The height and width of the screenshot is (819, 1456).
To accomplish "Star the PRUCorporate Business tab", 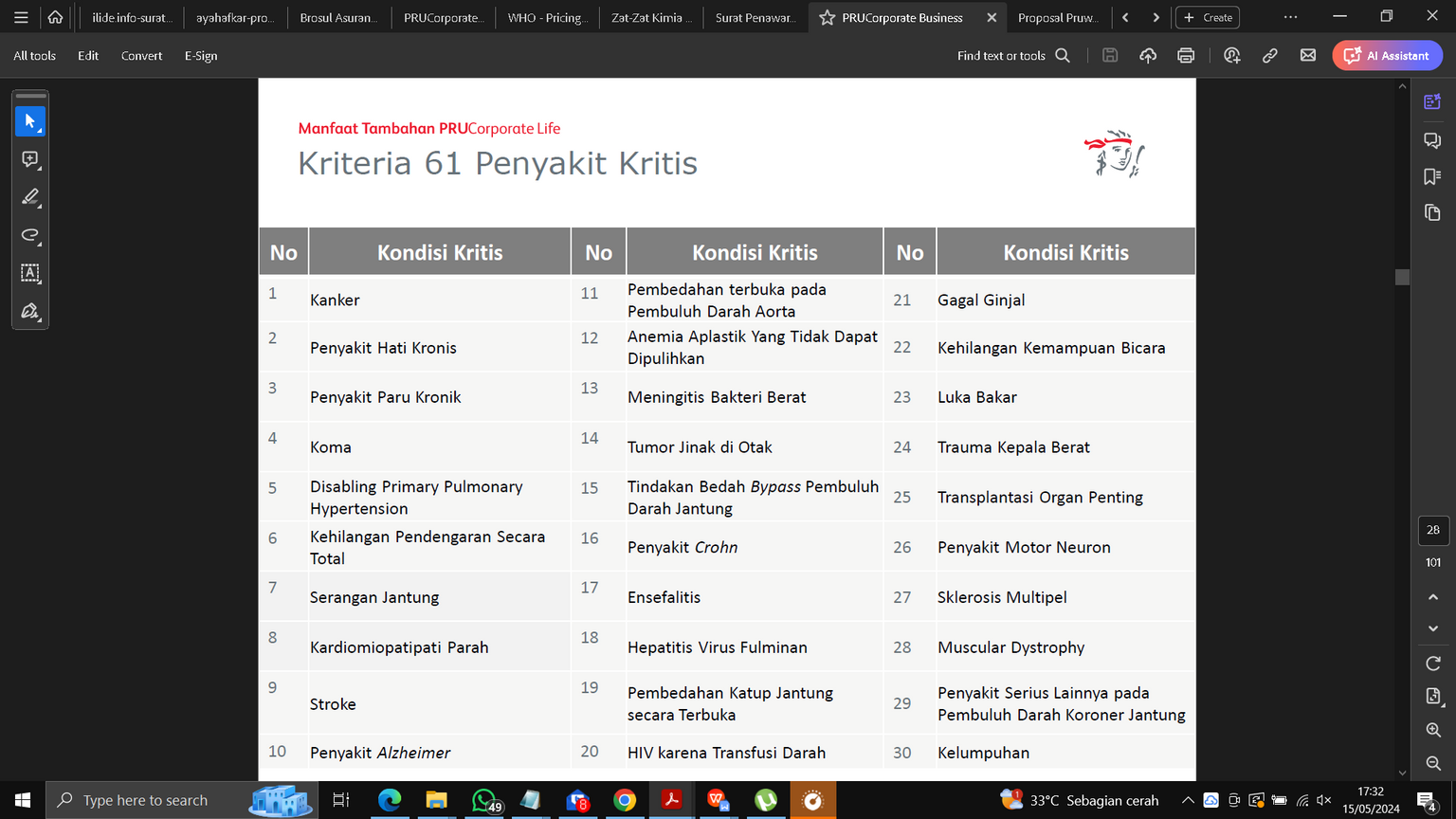I will (827, 17).
